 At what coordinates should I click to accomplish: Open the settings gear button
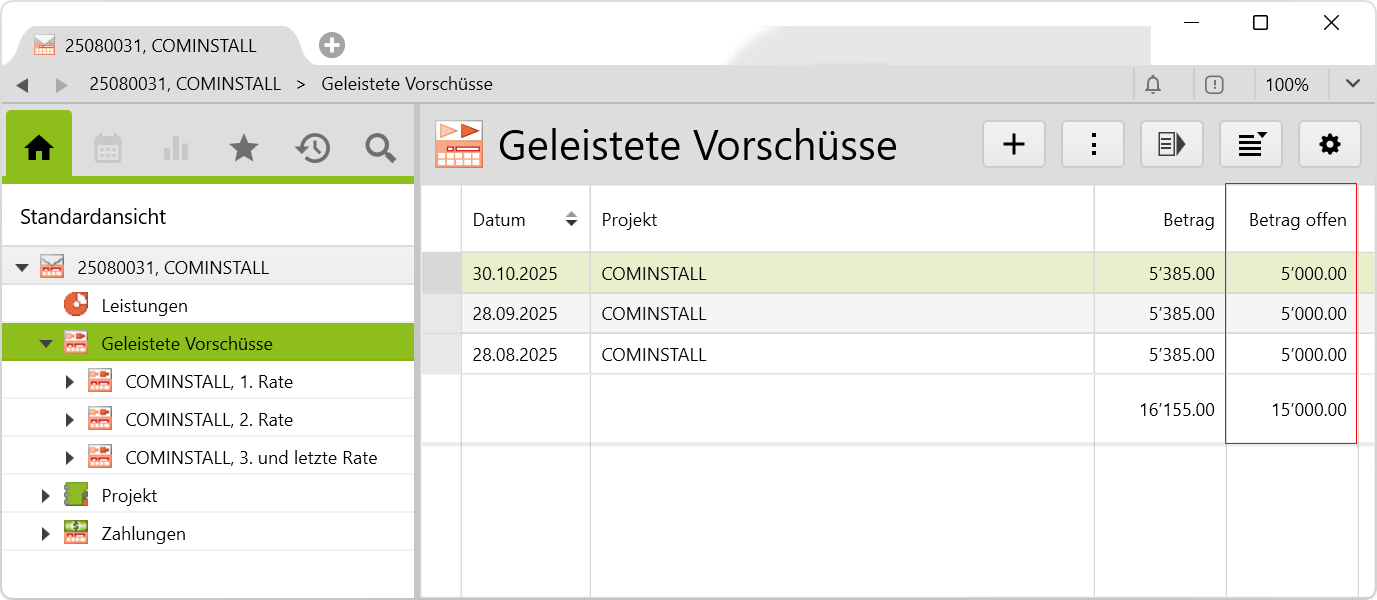(1329, 145)
